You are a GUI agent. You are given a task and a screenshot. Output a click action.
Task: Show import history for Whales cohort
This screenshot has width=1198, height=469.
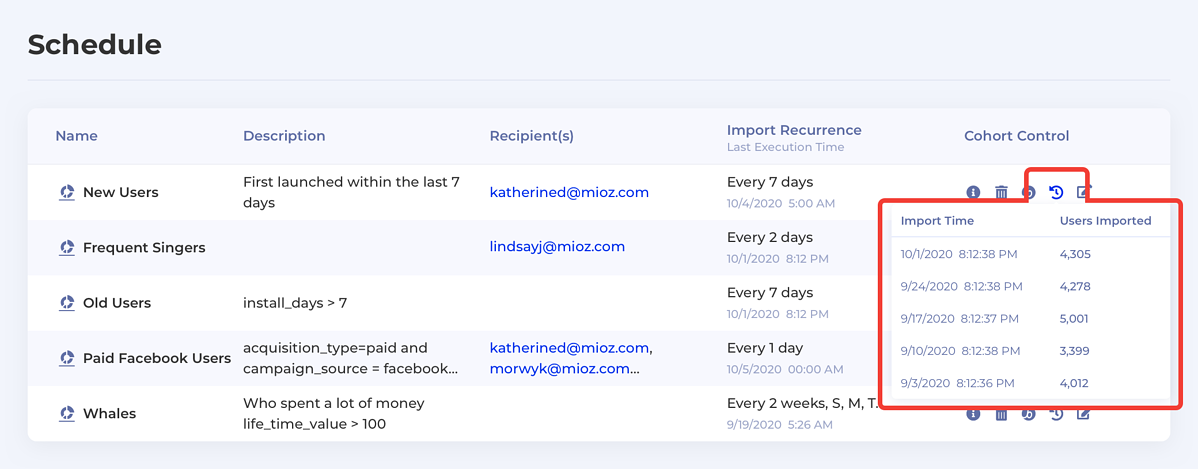pos(1056,414)
